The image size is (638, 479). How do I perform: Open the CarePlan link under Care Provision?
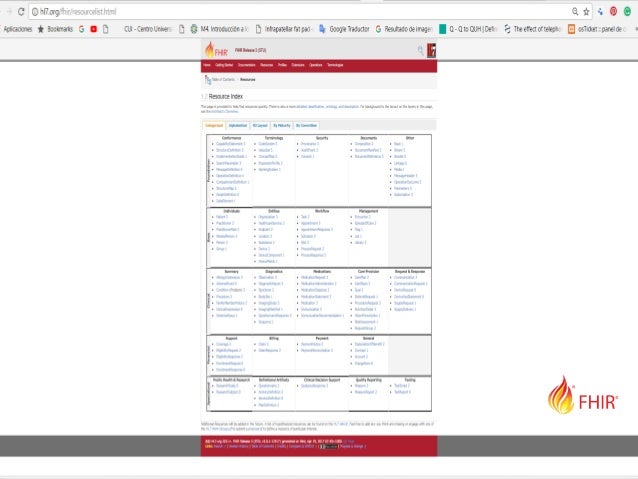(x=362, y=277)
